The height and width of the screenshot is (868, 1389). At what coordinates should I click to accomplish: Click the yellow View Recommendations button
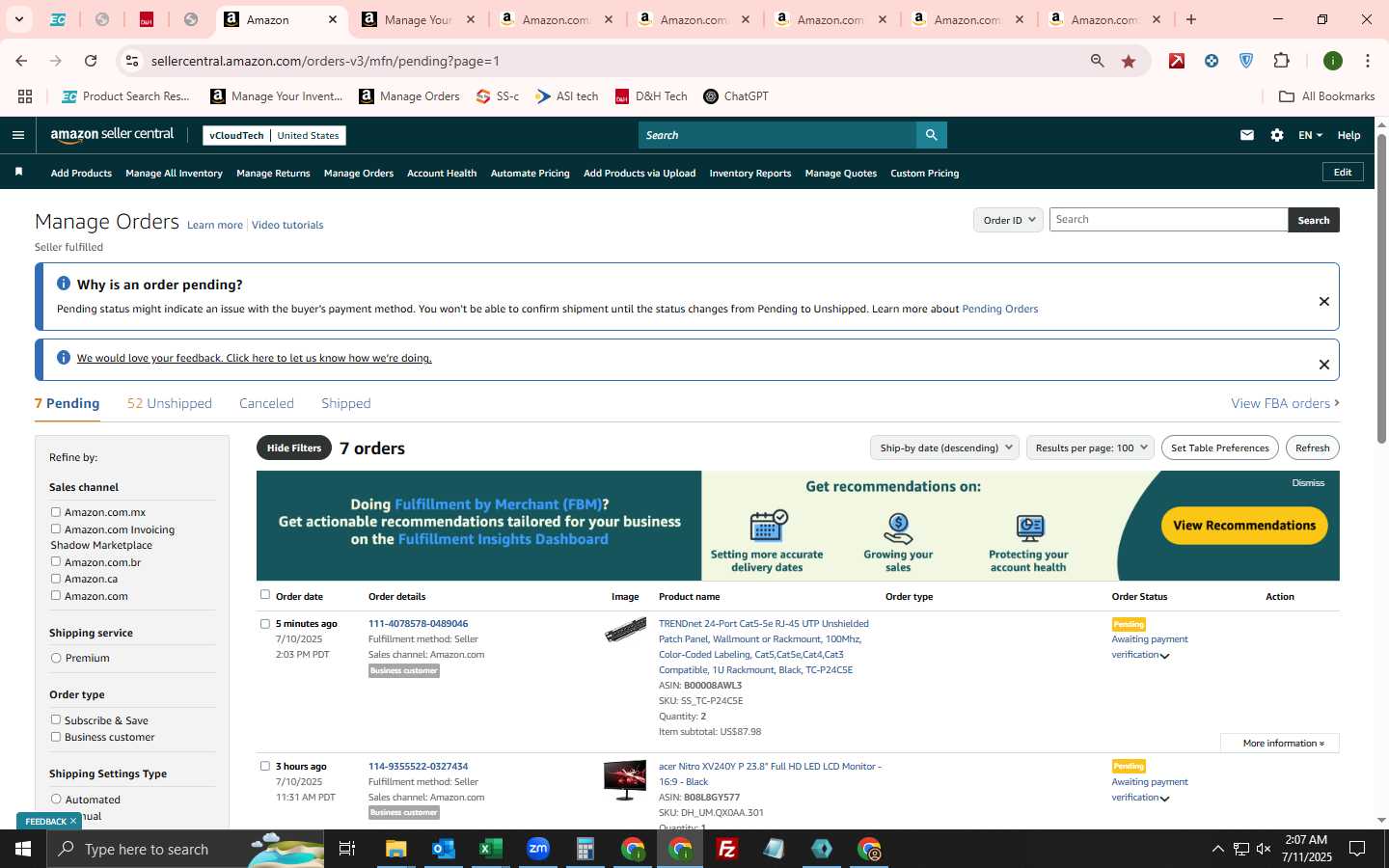click(x=1244, y=526)
